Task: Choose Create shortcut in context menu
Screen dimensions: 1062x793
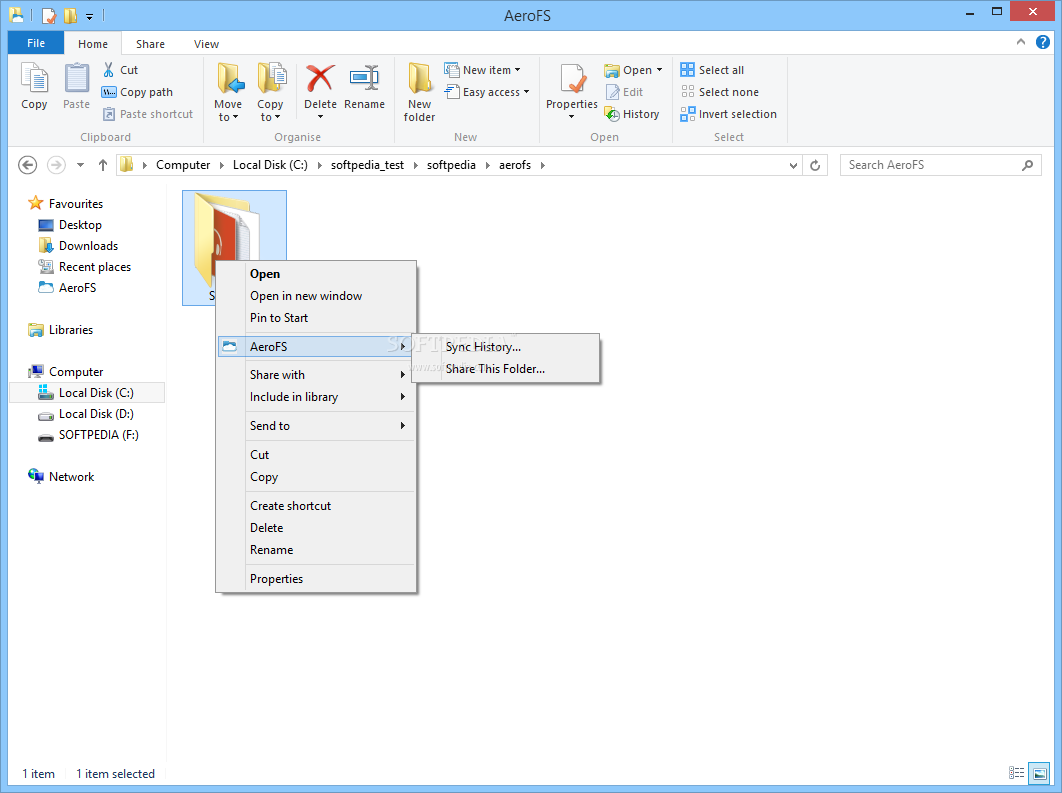Action: click(316, 506)
